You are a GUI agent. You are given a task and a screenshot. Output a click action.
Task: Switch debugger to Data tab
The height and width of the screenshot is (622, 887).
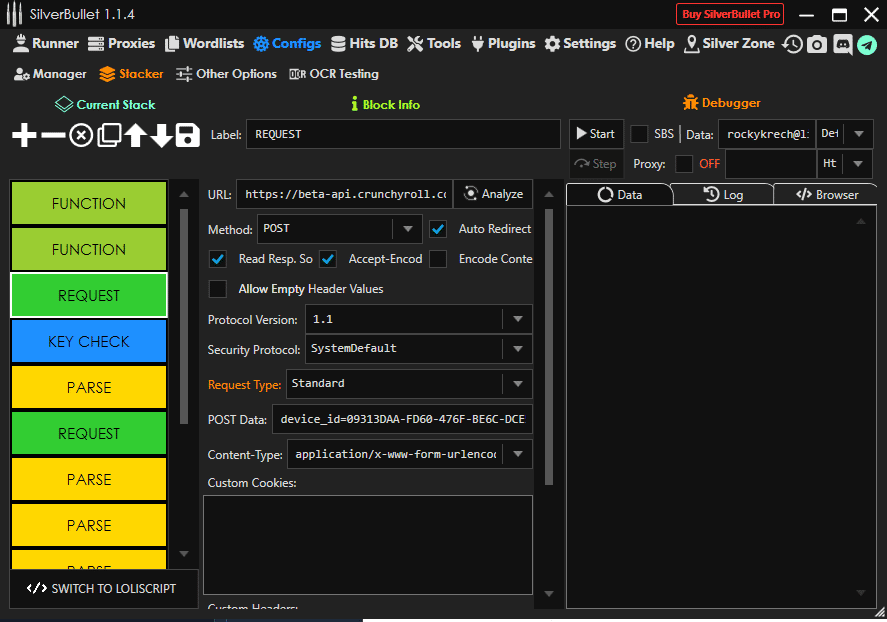pos(619,195)
